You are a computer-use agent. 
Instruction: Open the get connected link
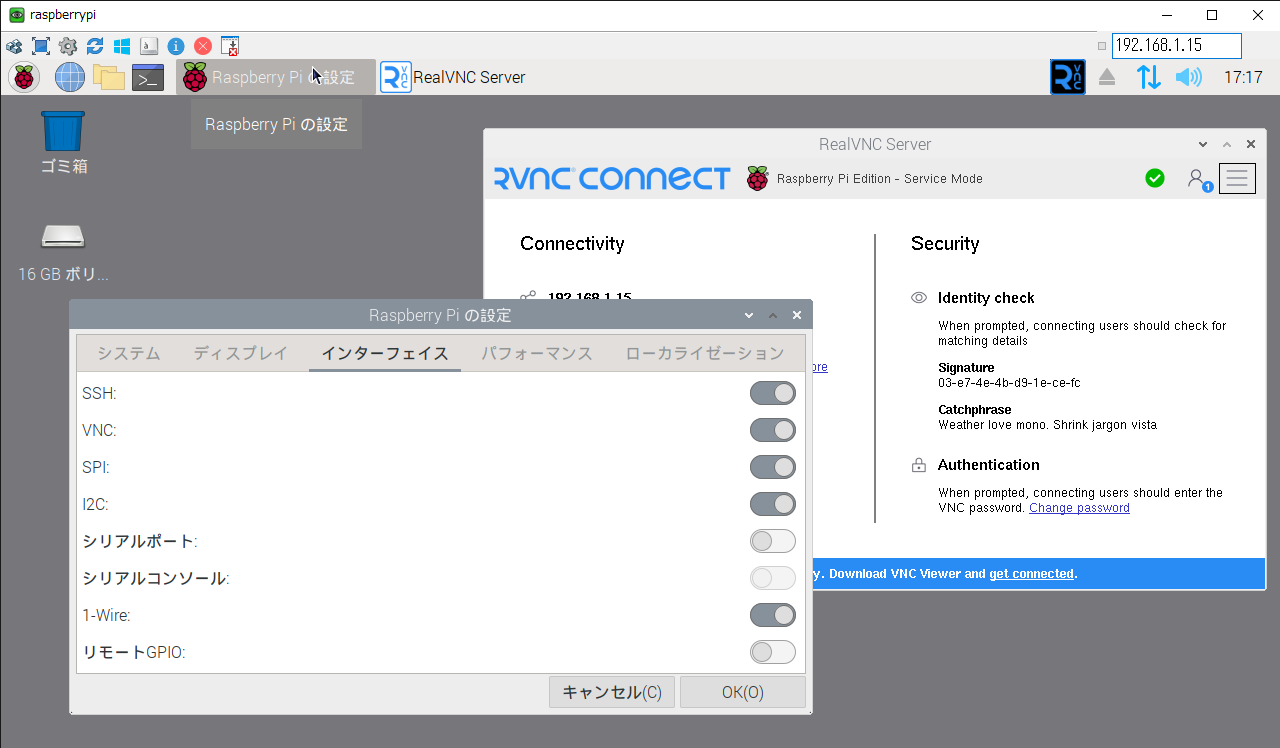click(1031, 574)
